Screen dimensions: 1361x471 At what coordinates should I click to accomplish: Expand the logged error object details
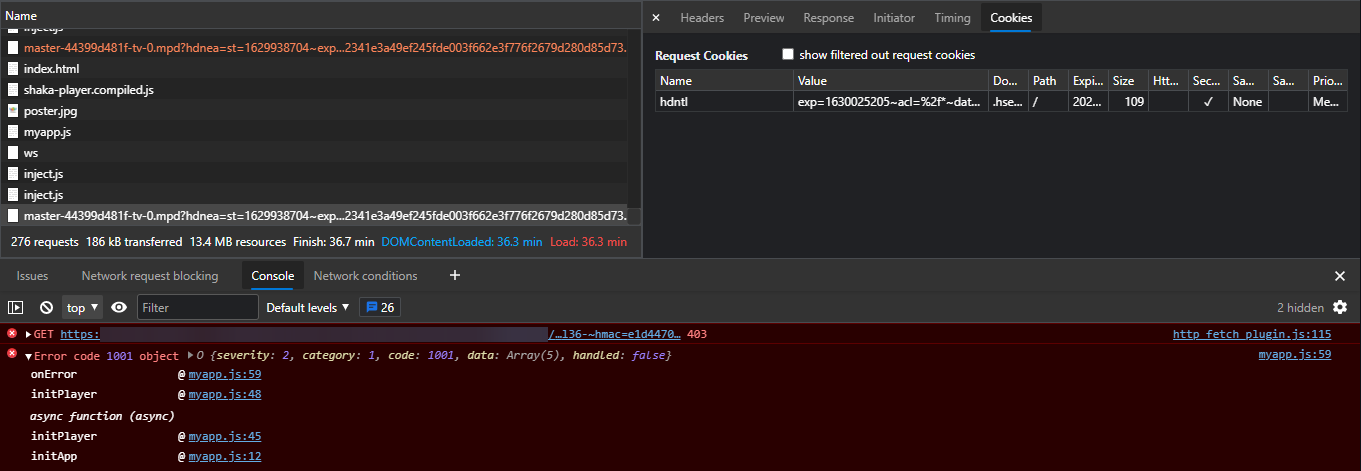point(190,356)
